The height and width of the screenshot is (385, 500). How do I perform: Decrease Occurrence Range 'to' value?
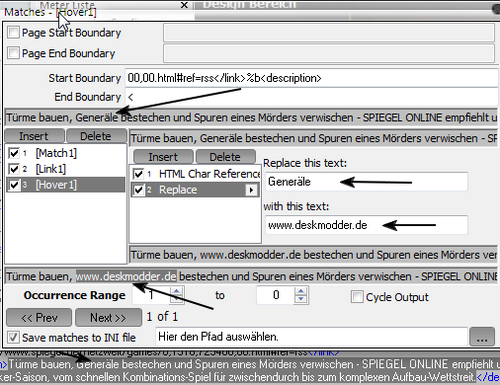301,299
